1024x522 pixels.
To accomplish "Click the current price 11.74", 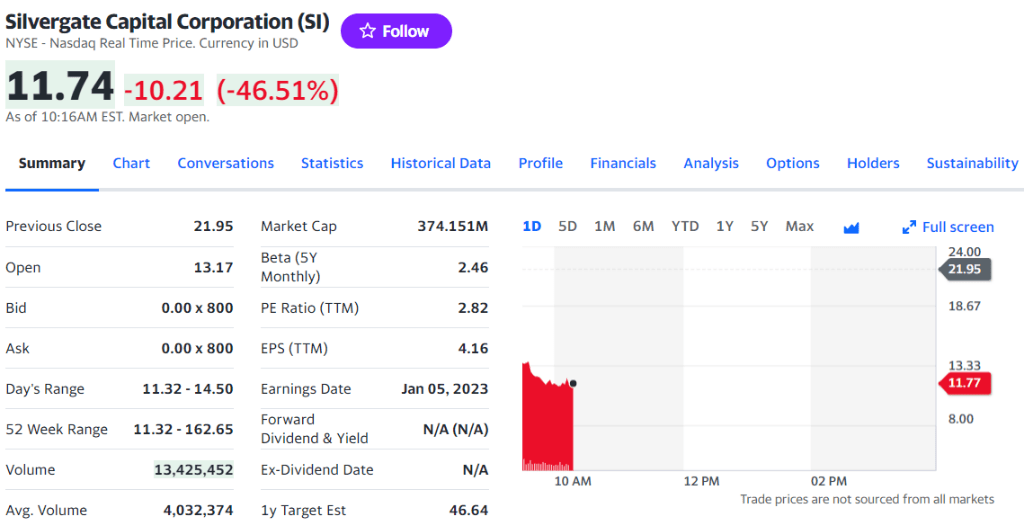I will pyautogui.click(x=60, y=86).
